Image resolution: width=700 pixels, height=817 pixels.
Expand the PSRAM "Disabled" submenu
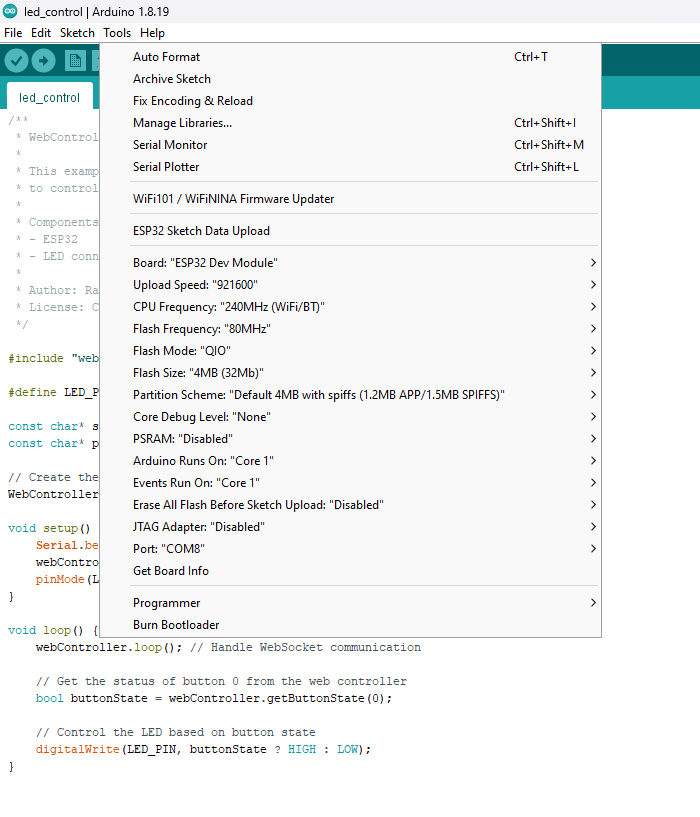(350, 439)
